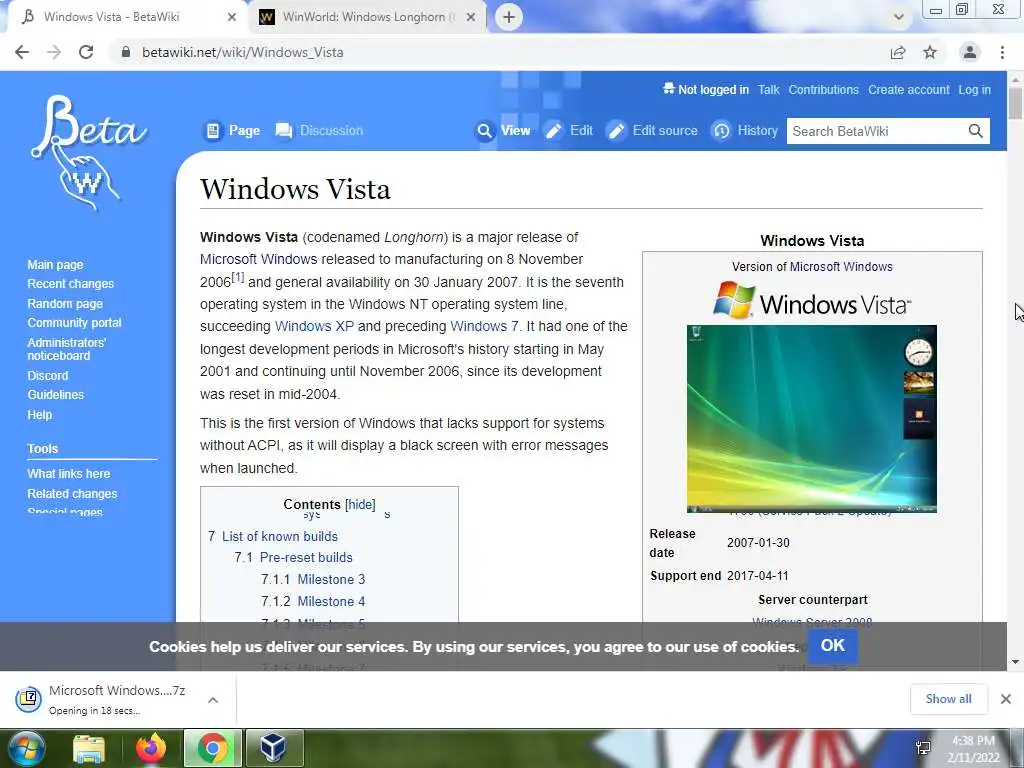Open the Chrome profile avatar icon
Screen dimensions: 1024x768
(970, 52)
